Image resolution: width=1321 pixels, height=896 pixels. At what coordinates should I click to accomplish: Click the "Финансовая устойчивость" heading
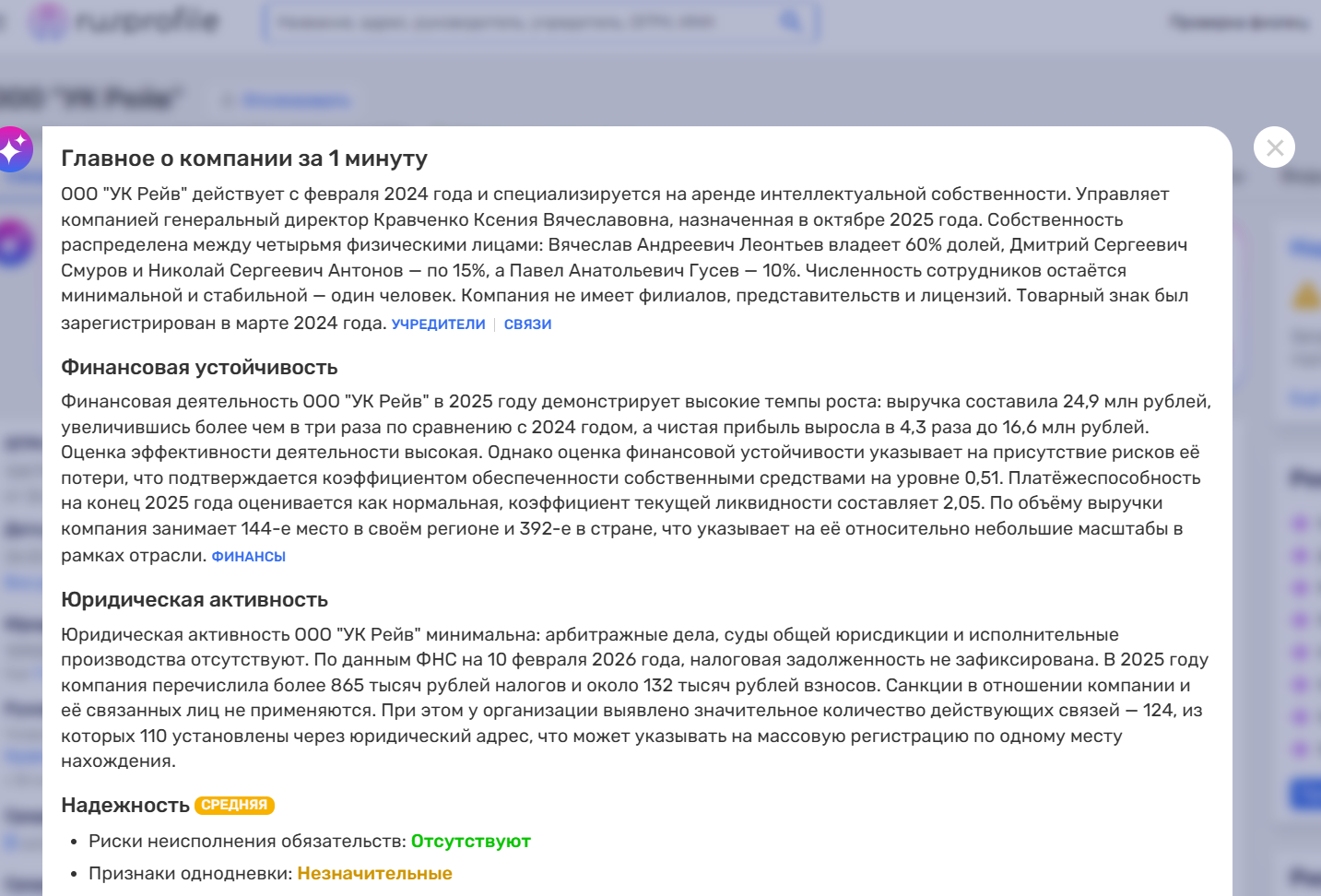click(199, 367)
